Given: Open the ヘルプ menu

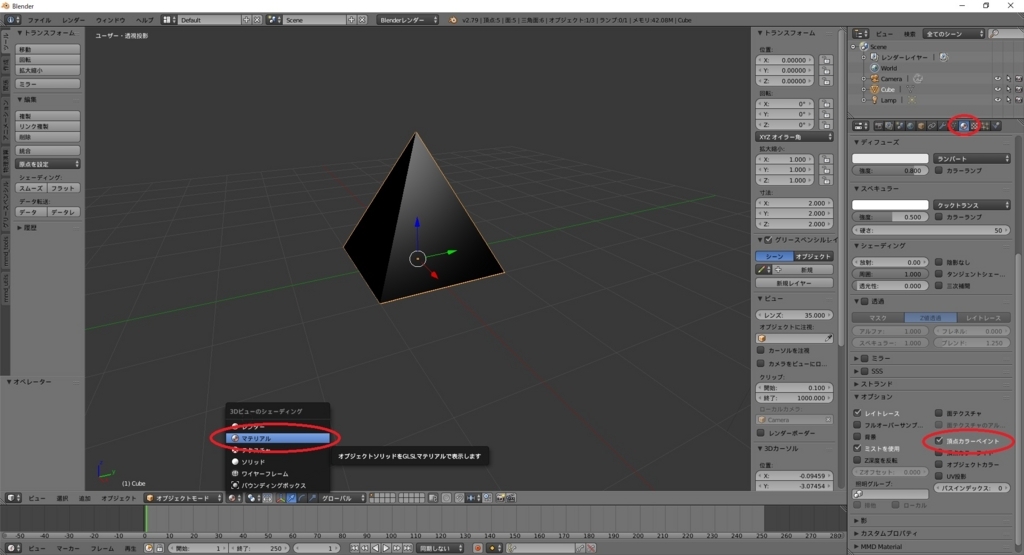Looking at the screenshot, I should [144, 20].
